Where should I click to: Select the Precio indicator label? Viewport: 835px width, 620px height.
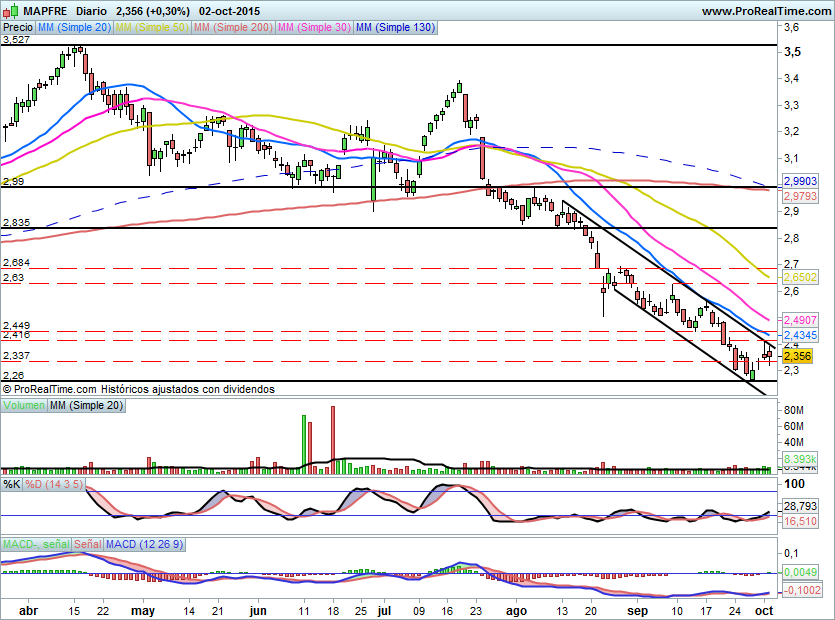(18, 27)
